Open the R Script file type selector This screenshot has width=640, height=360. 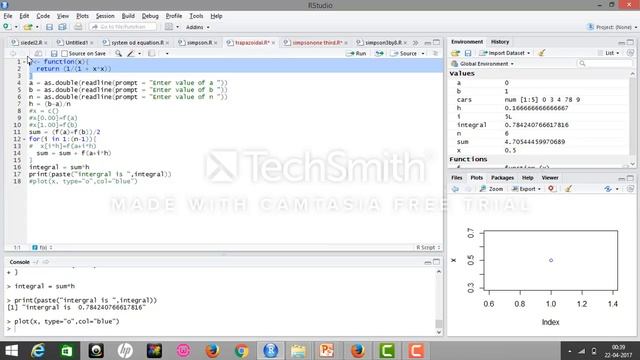[x=428, y=247]
